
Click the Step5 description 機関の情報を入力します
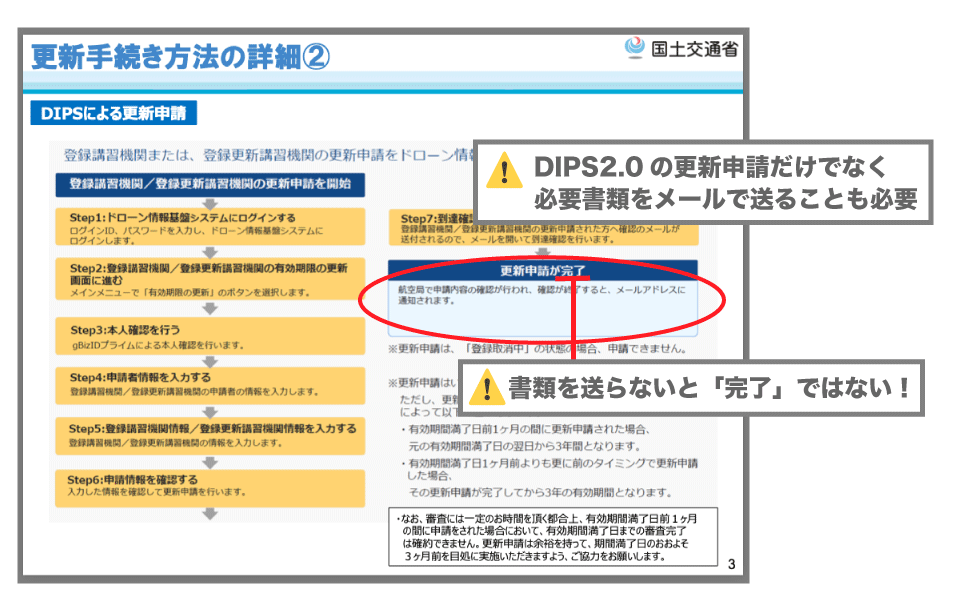[x=175, y=443]
